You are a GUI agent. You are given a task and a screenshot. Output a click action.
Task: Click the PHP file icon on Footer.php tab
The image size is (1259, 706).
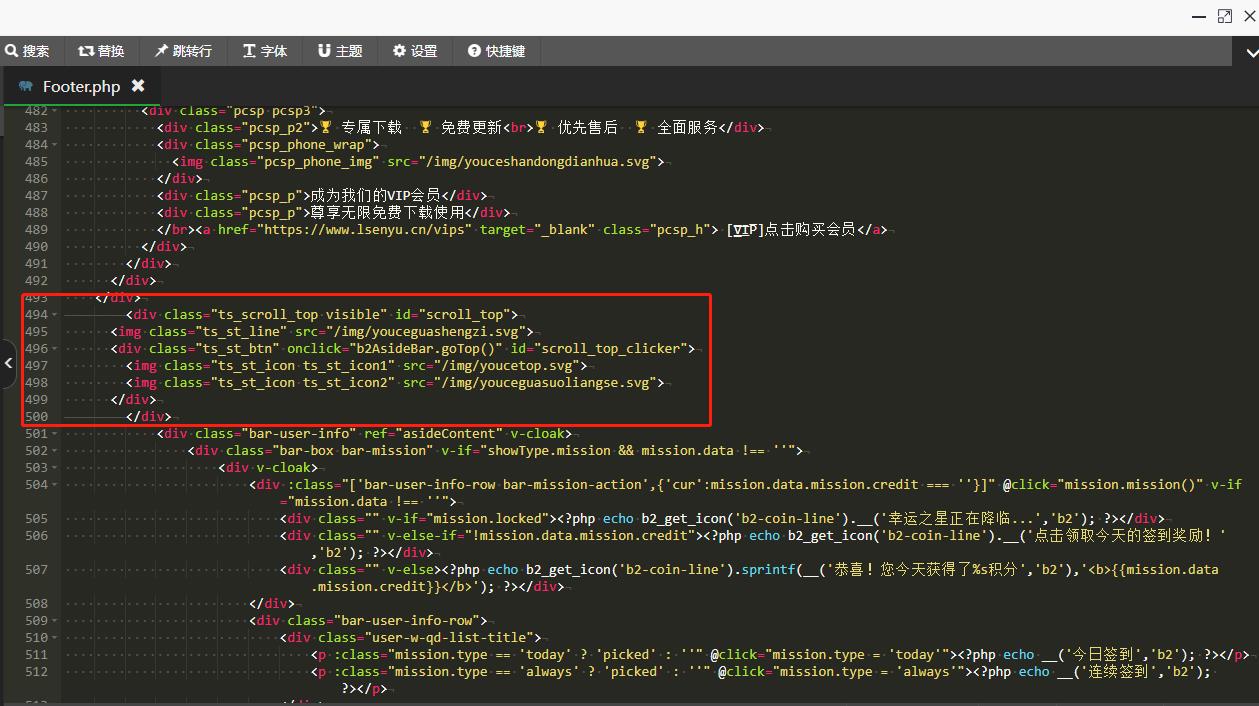coord(26,87)
